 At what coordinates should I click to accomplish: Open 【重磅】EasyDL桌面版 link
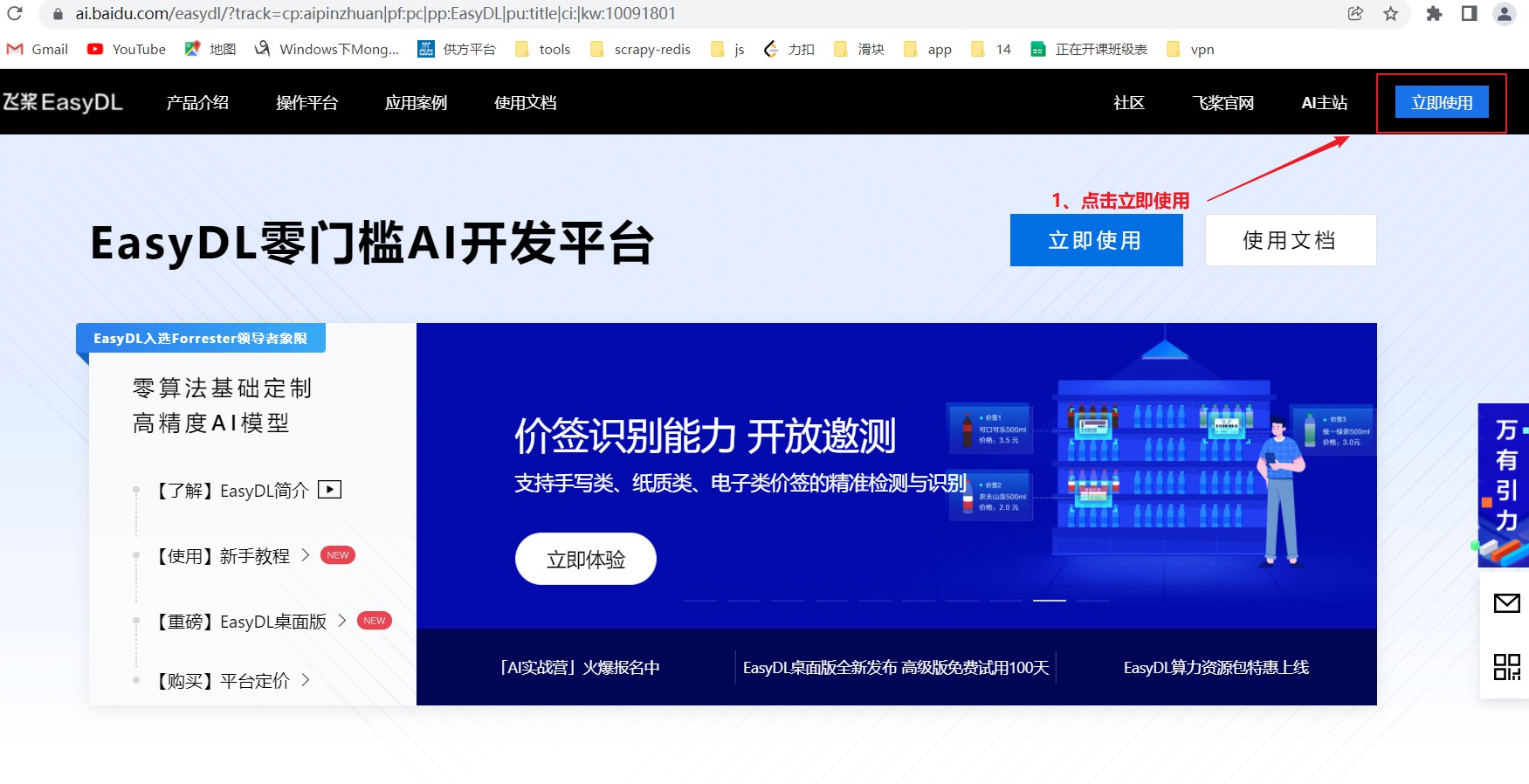239,622
